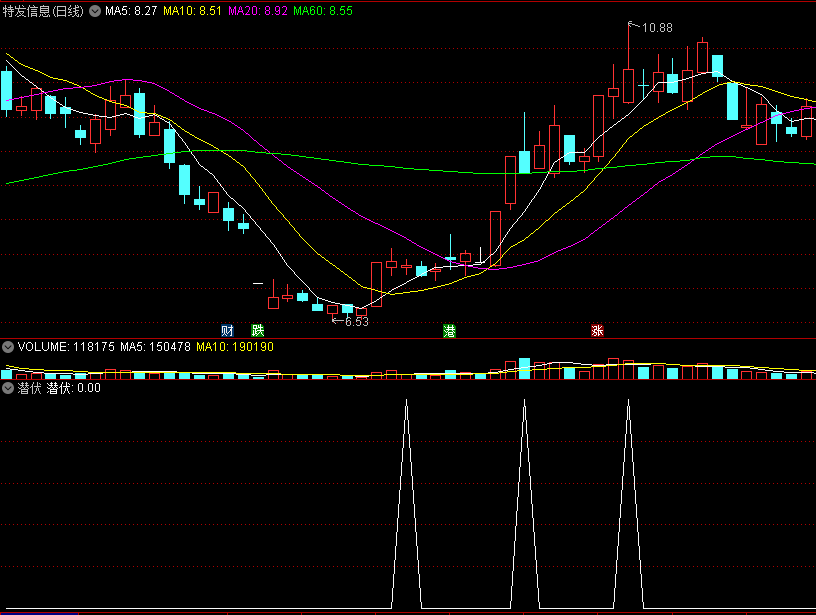The height and width of the screenshot is (615, 816).
Task: Click the 涨 marker icon
Action: coord(597,330)
